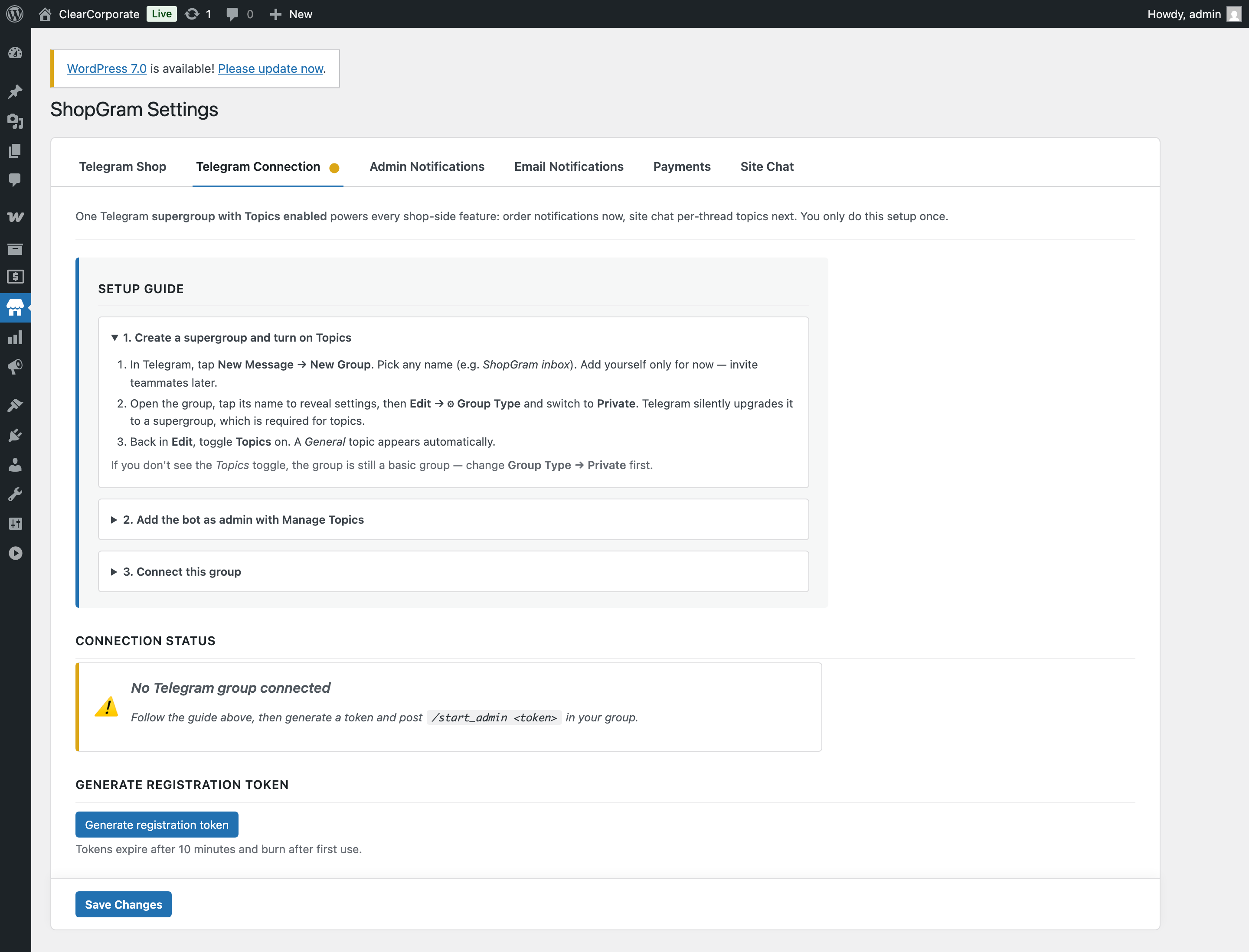Open the Site Chat tab
This screenshot has width=1249, height=952.
coord(766,166)
